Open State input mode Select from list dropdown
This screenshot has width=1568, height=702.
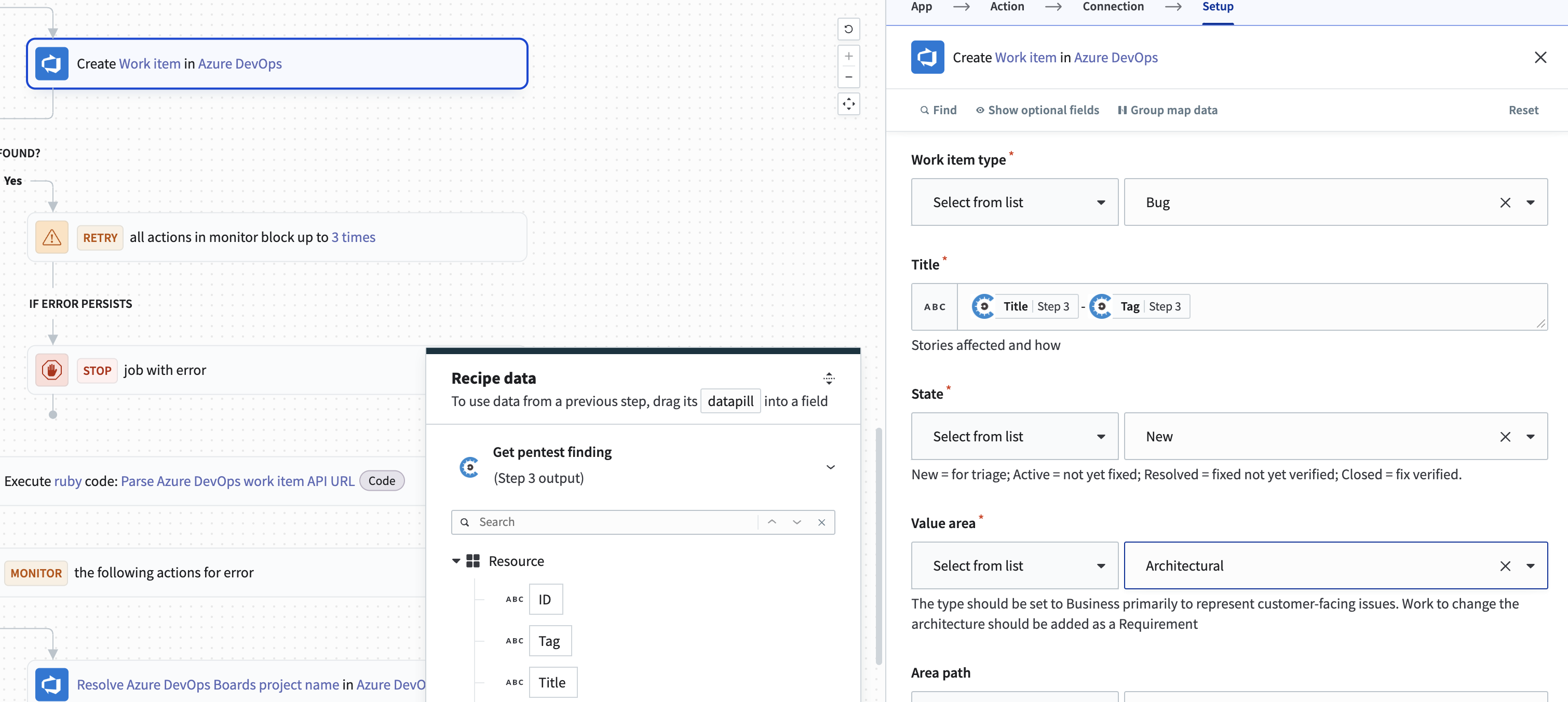point(1015,437)
